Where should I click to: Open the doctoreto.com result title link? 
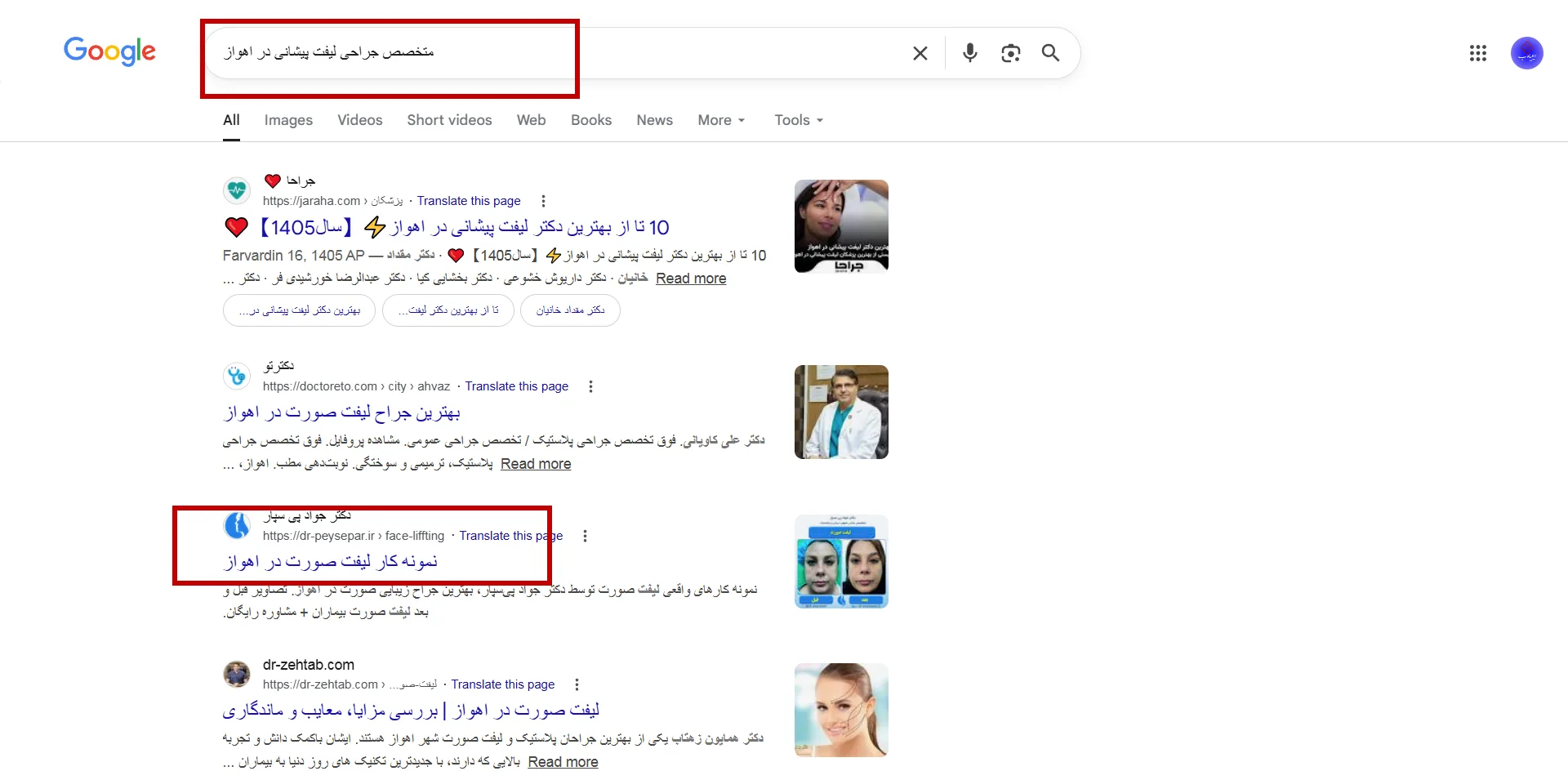(x=342, y=412)
